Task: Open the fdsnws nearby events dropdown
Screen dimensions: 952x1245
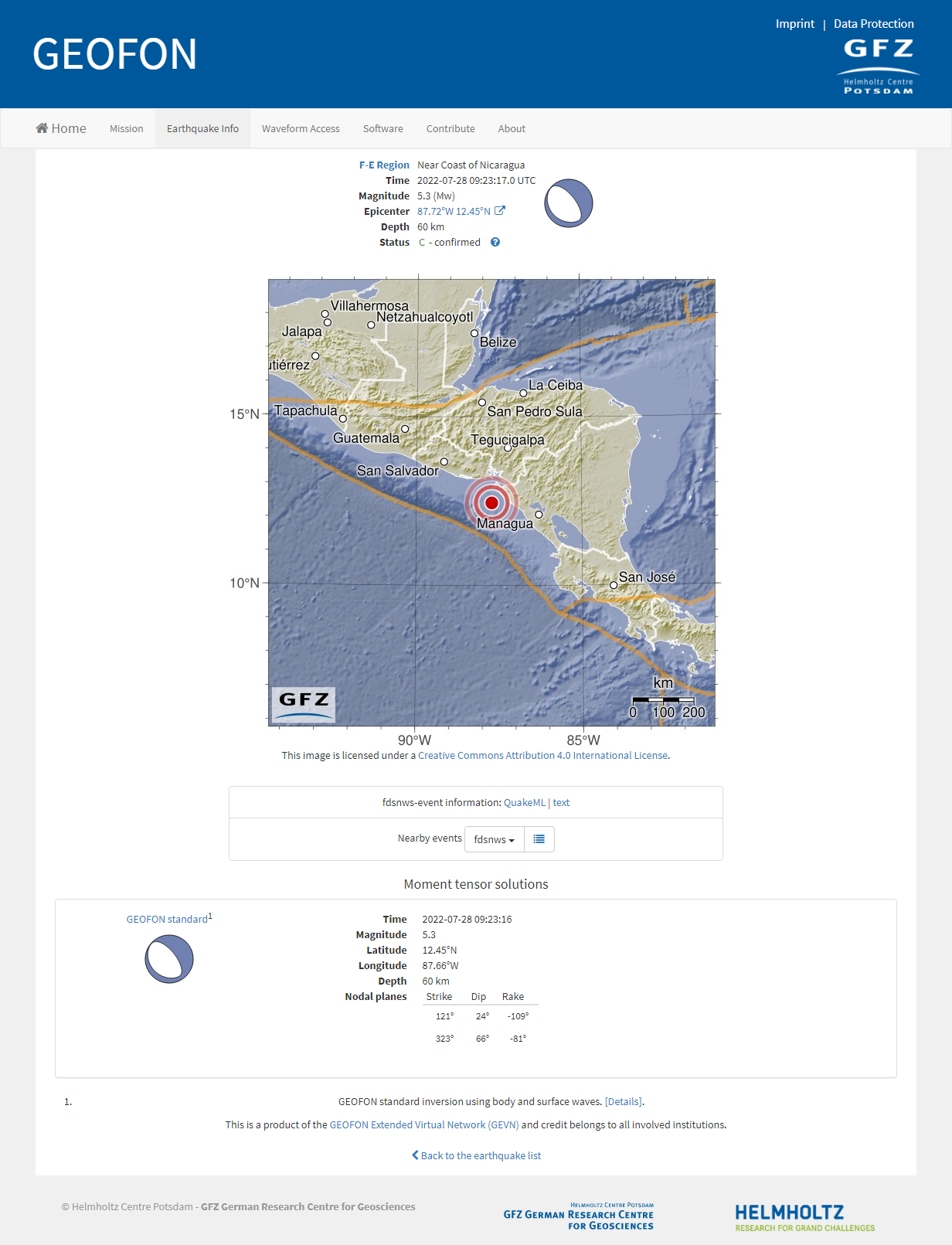Action: click(494, 839)
